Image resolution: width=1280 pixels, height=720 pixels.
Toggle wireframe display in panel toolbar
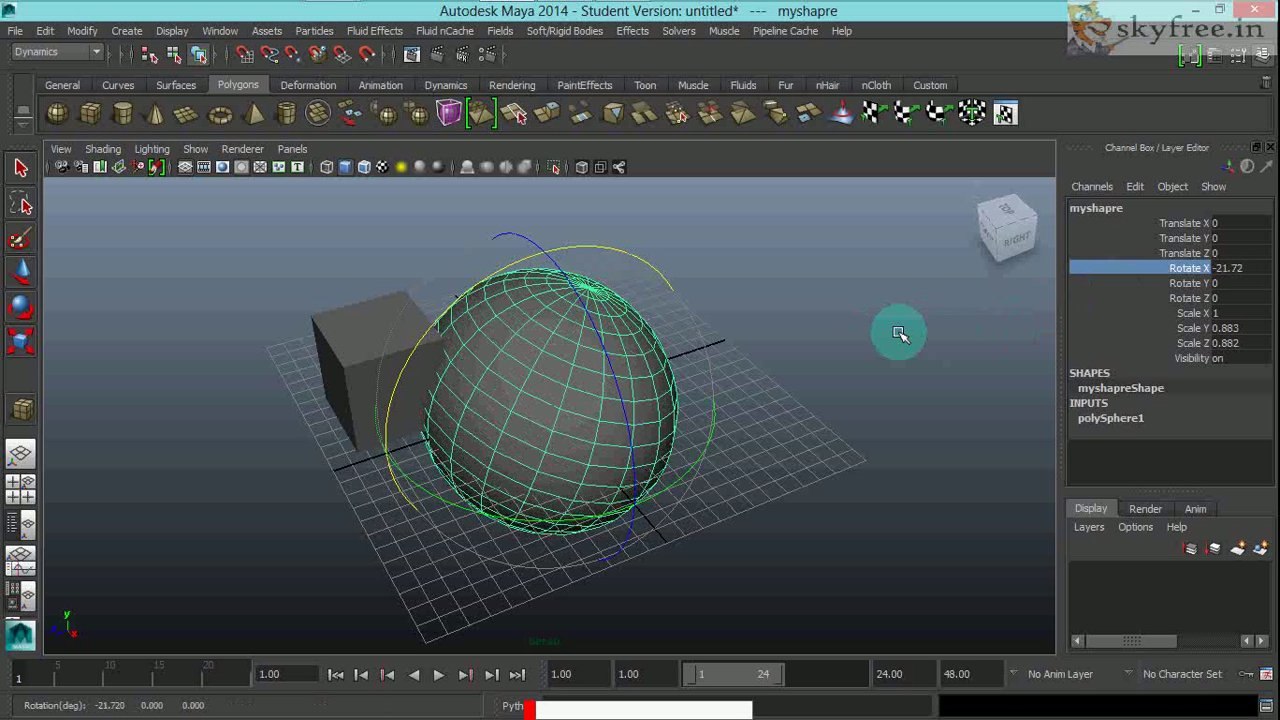[326, 167]
